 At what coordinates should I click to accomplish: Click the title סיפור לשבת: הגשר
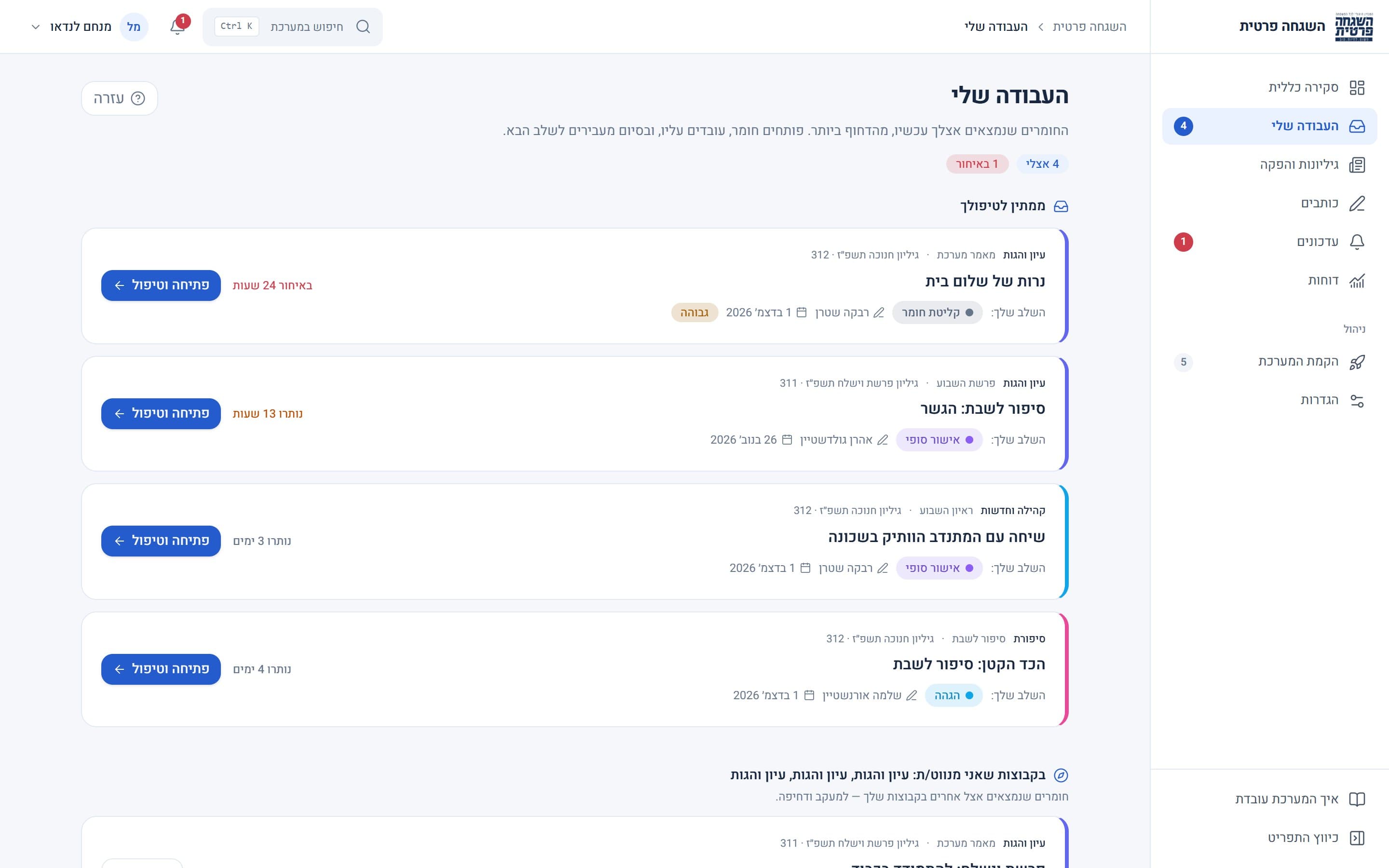click(982, 409)
